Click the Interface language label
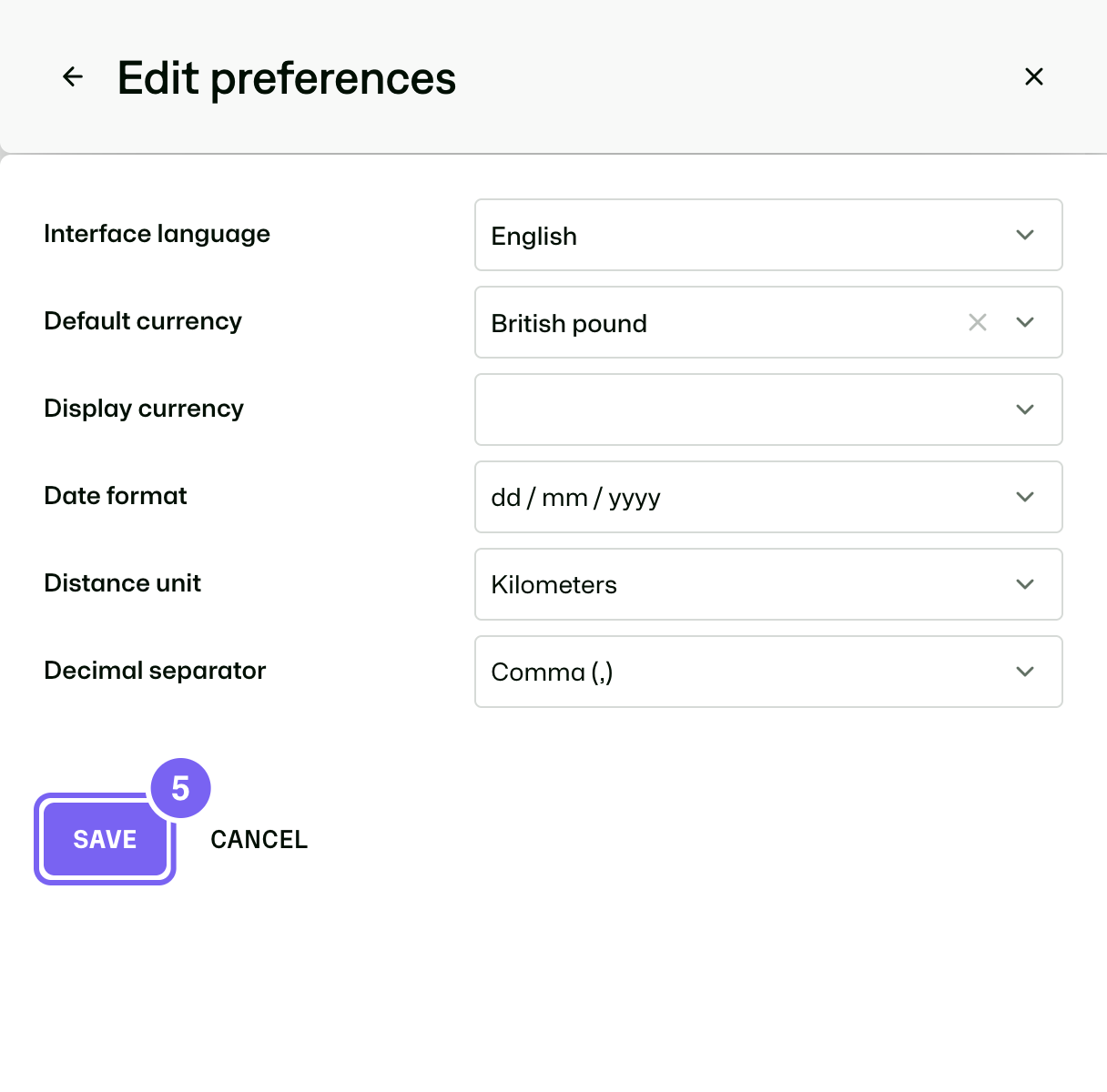Image resolution: width=1107 pixels, height=1092 pixels. pos(157,234)
